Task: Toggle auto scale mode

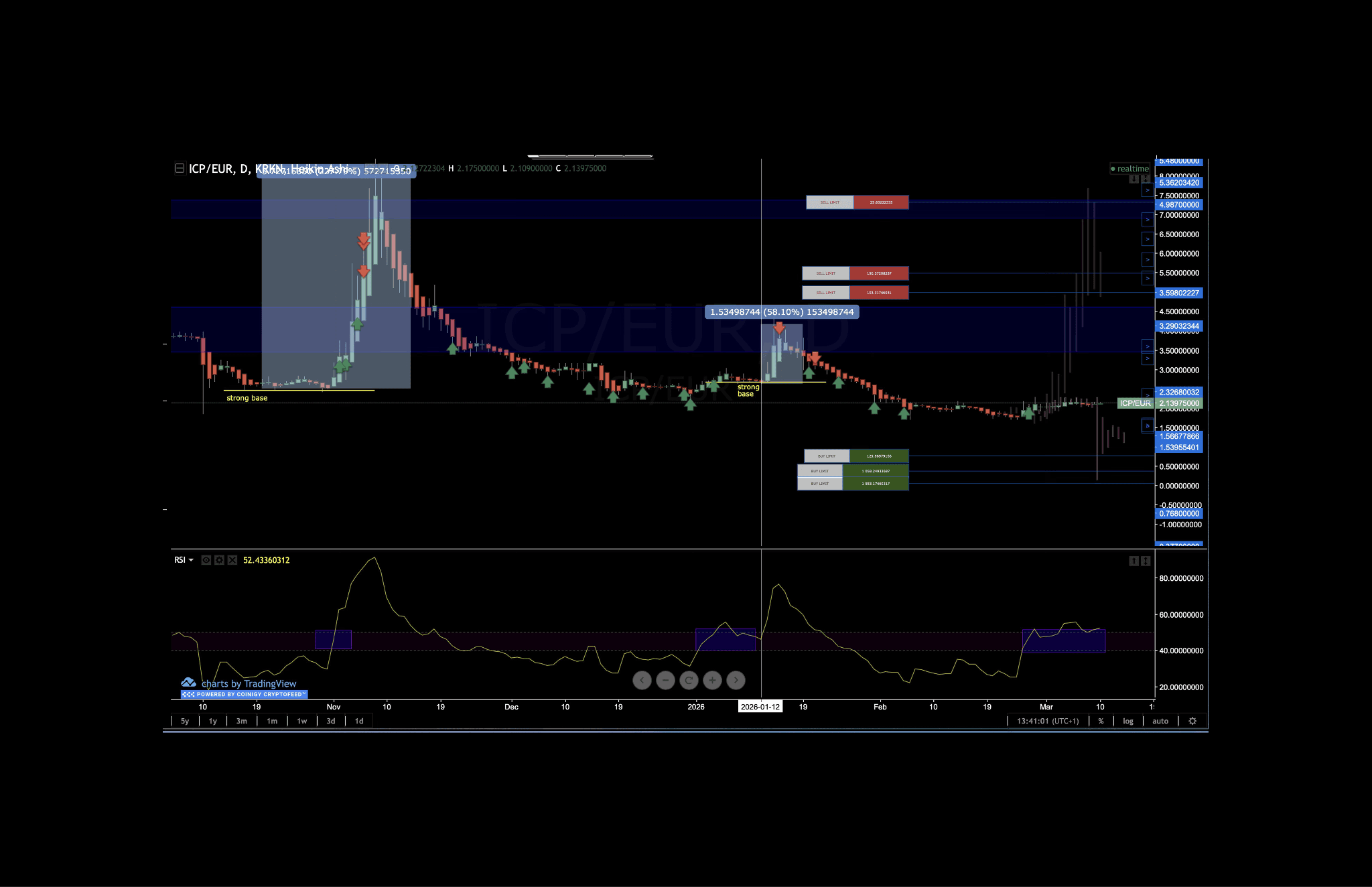Action: pyautogui.click(x=1160, y=721)
